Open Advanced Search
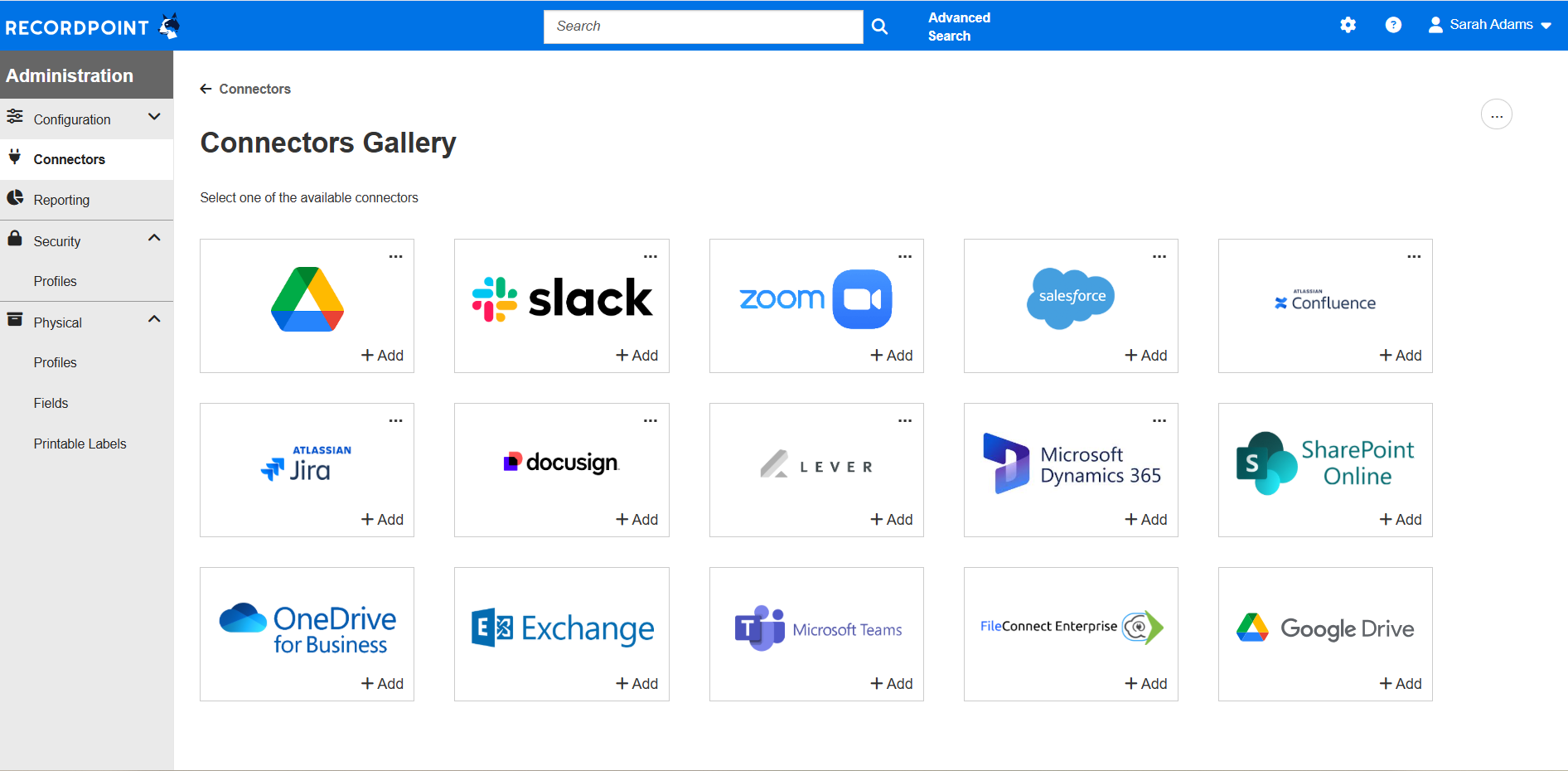This screenshot has height=771, width=1568. tap(959, 27)
